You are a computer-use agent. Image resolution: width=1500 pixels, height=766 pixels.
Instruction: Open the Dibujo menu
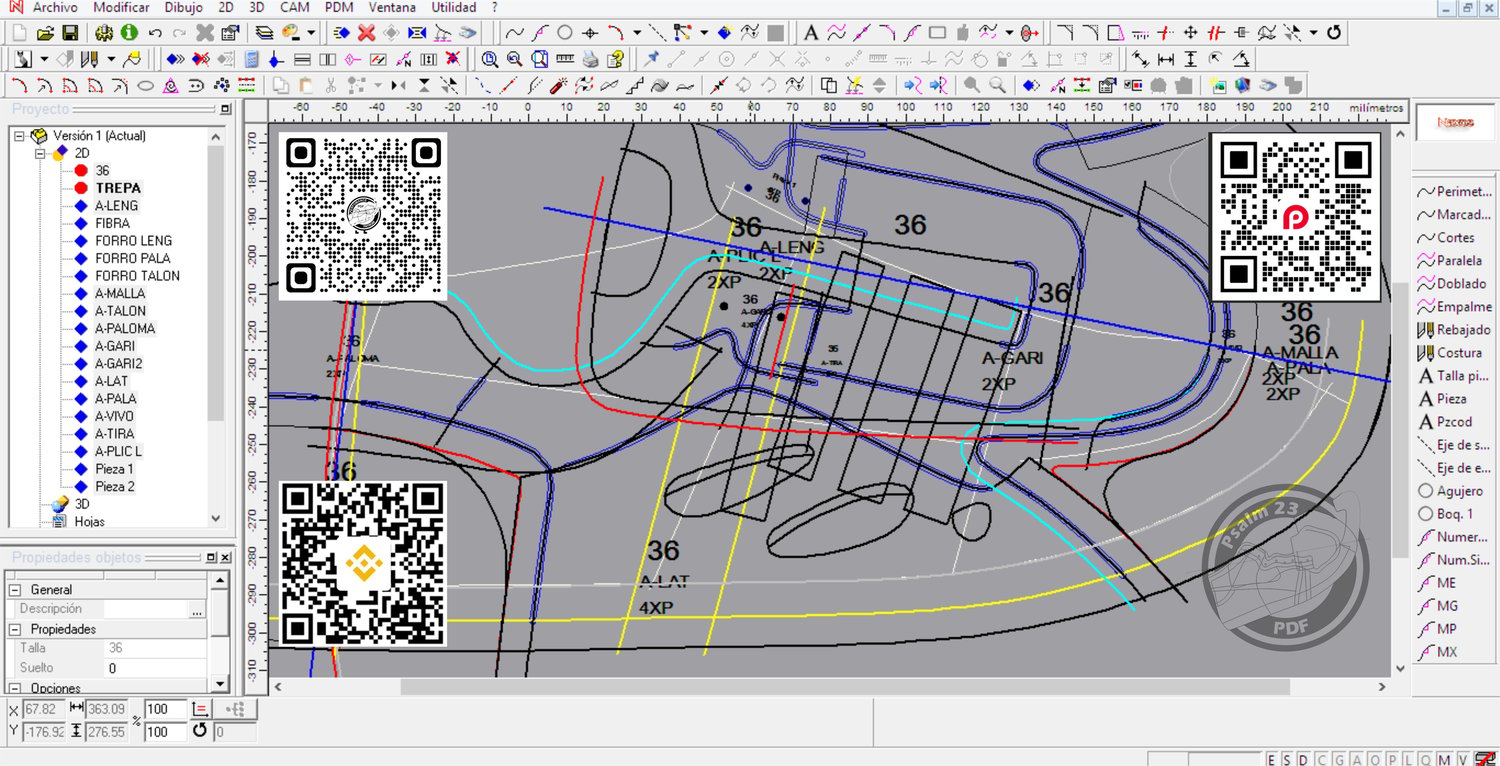pos(183,8)
